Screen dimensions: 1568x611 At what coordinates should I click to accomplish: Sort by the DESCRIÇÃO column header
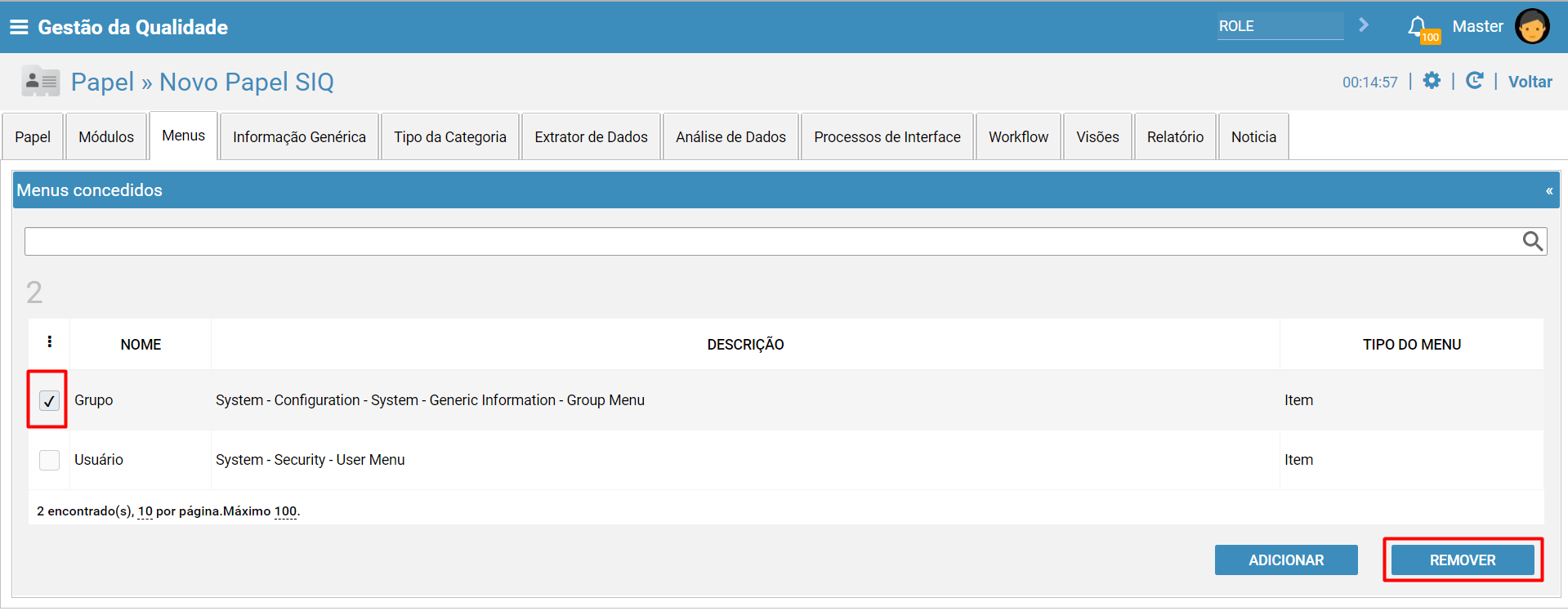[745, 345]
